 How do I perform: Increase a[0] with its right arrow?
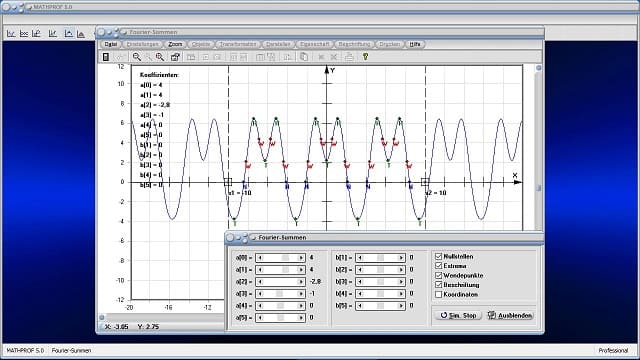301,258
